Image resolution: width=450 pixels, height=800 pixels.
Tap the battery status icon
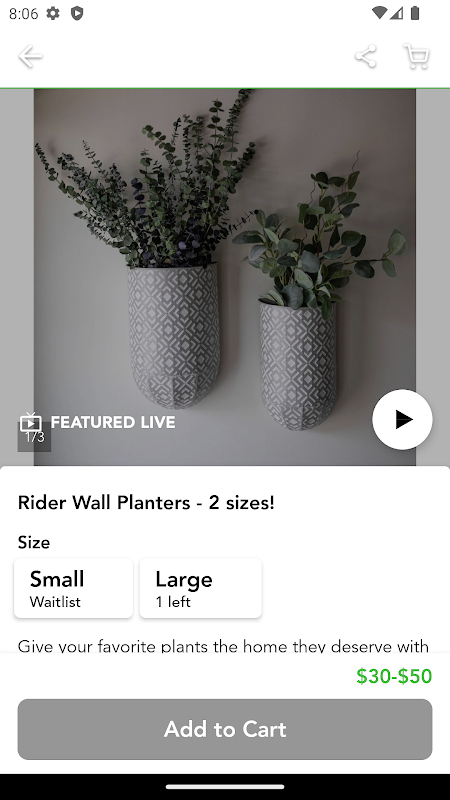click(415, 13)
